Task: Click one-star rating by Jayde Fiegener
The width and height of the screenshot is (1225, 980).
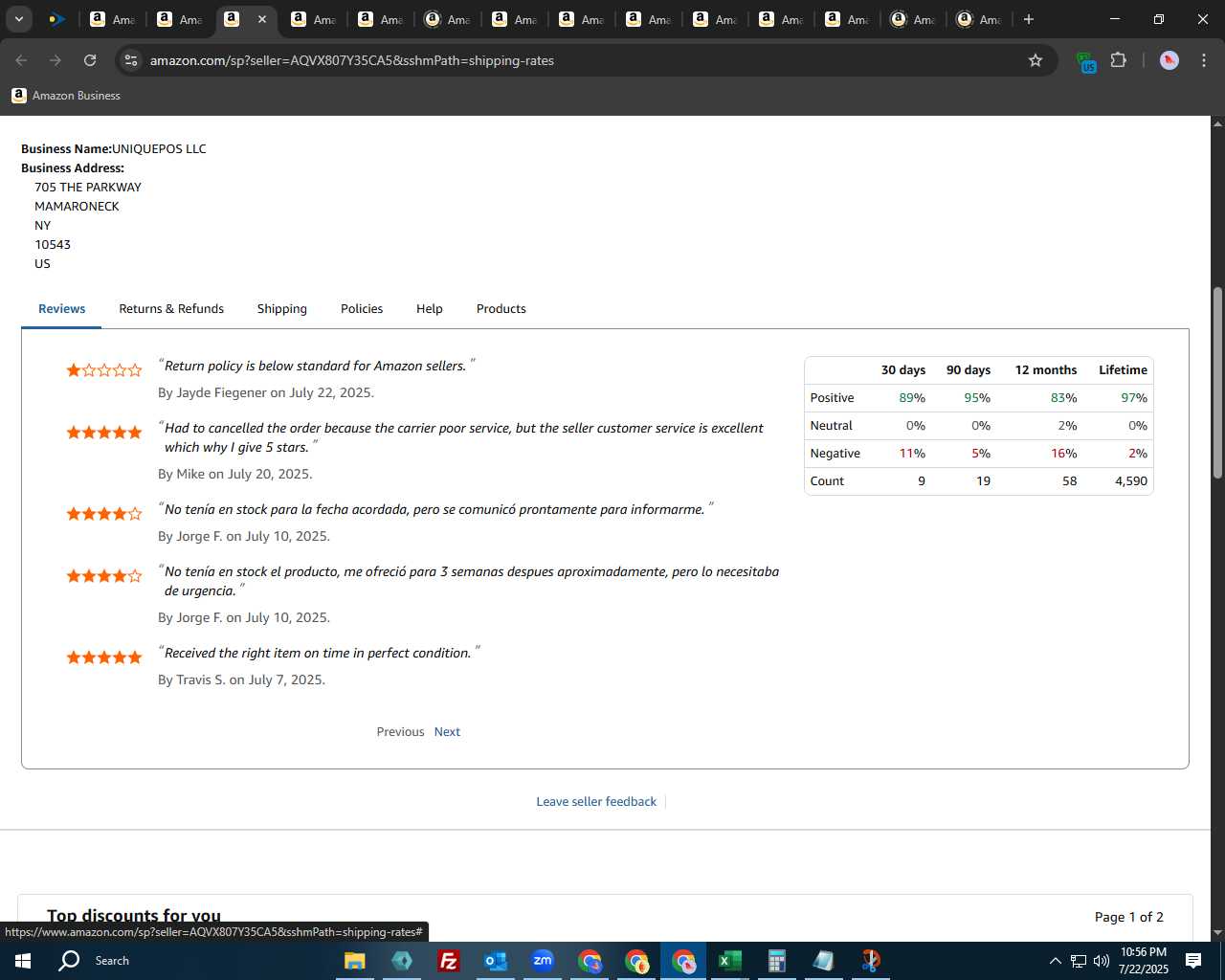Action: (x=103, y=370)
